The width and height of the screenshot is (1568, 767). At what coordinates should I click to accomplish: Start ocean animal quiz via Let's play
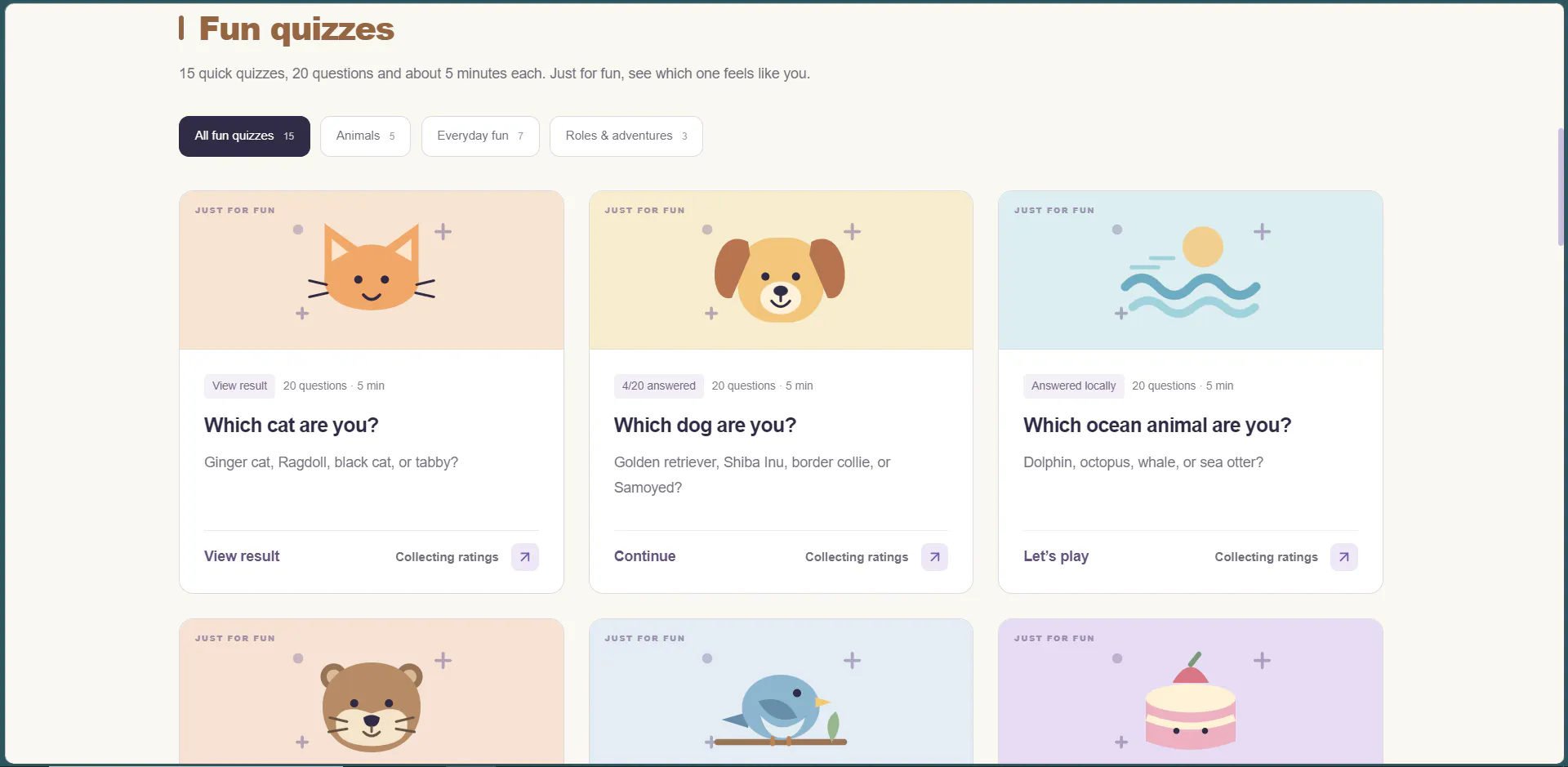point(1056,556)
